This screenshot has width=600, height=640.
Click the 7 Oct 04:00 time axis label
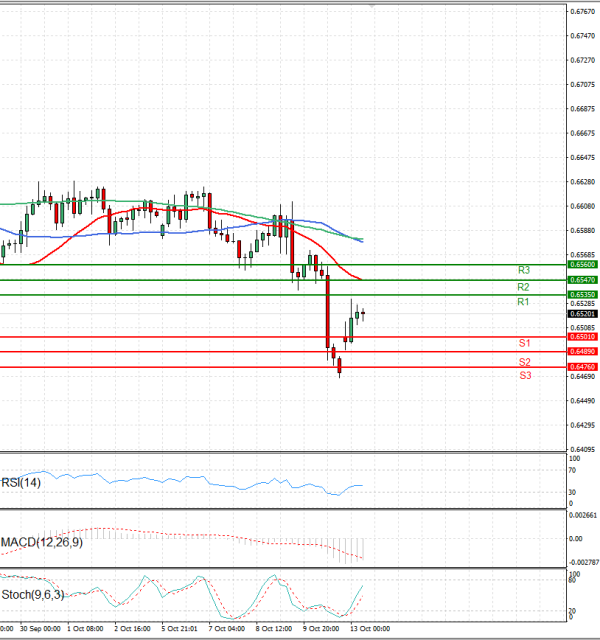(226, 630)
